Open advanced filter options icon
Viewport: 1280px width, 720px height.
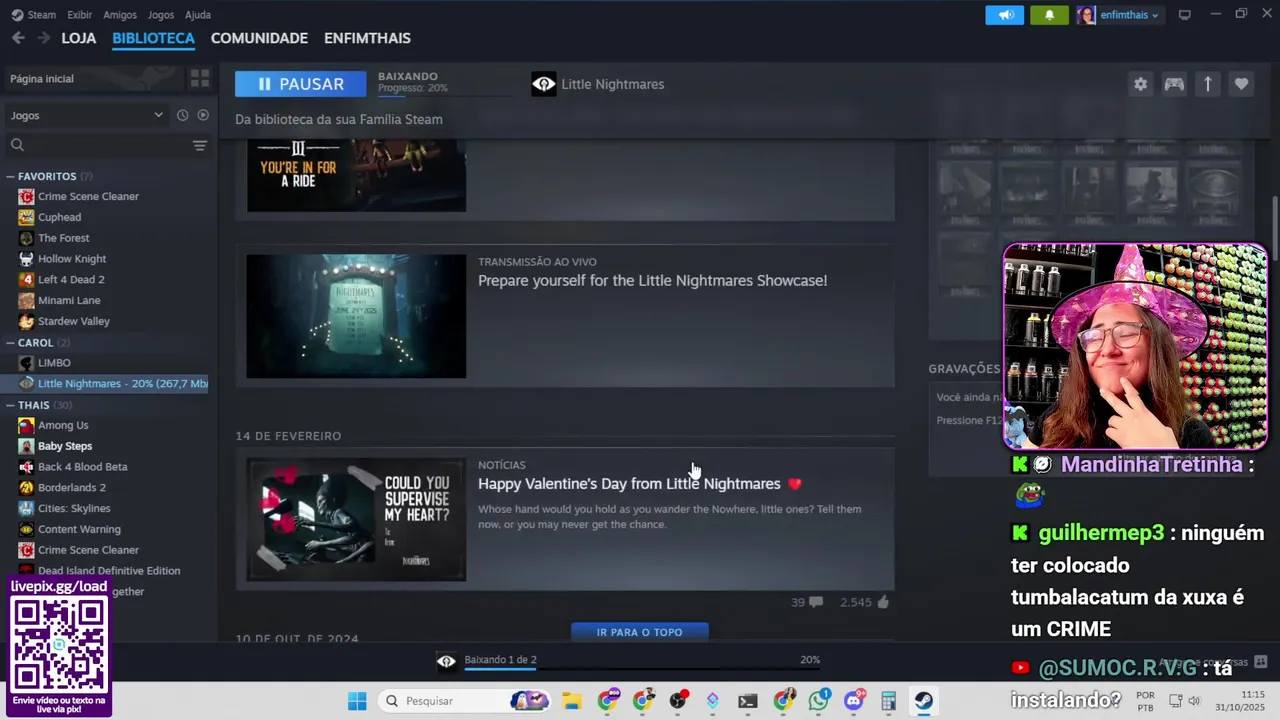tap(200, 145)
